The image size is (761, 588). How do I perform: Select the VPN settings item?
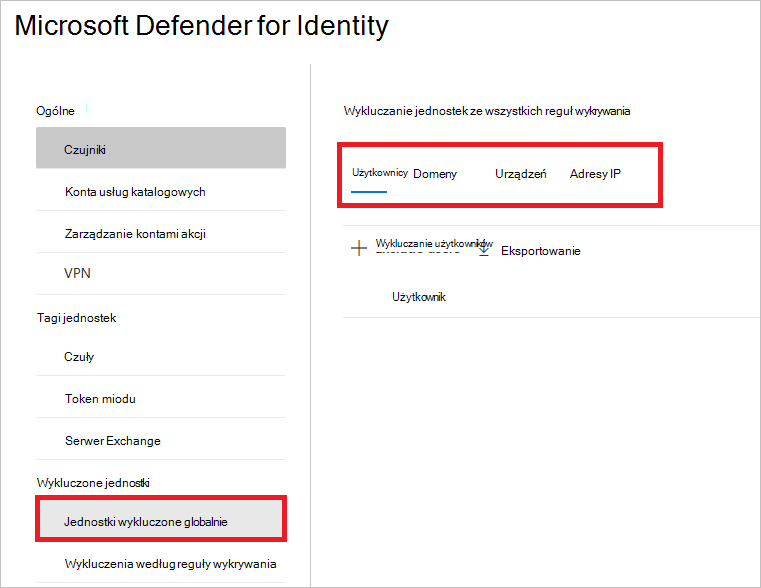(x=161, y=273)
